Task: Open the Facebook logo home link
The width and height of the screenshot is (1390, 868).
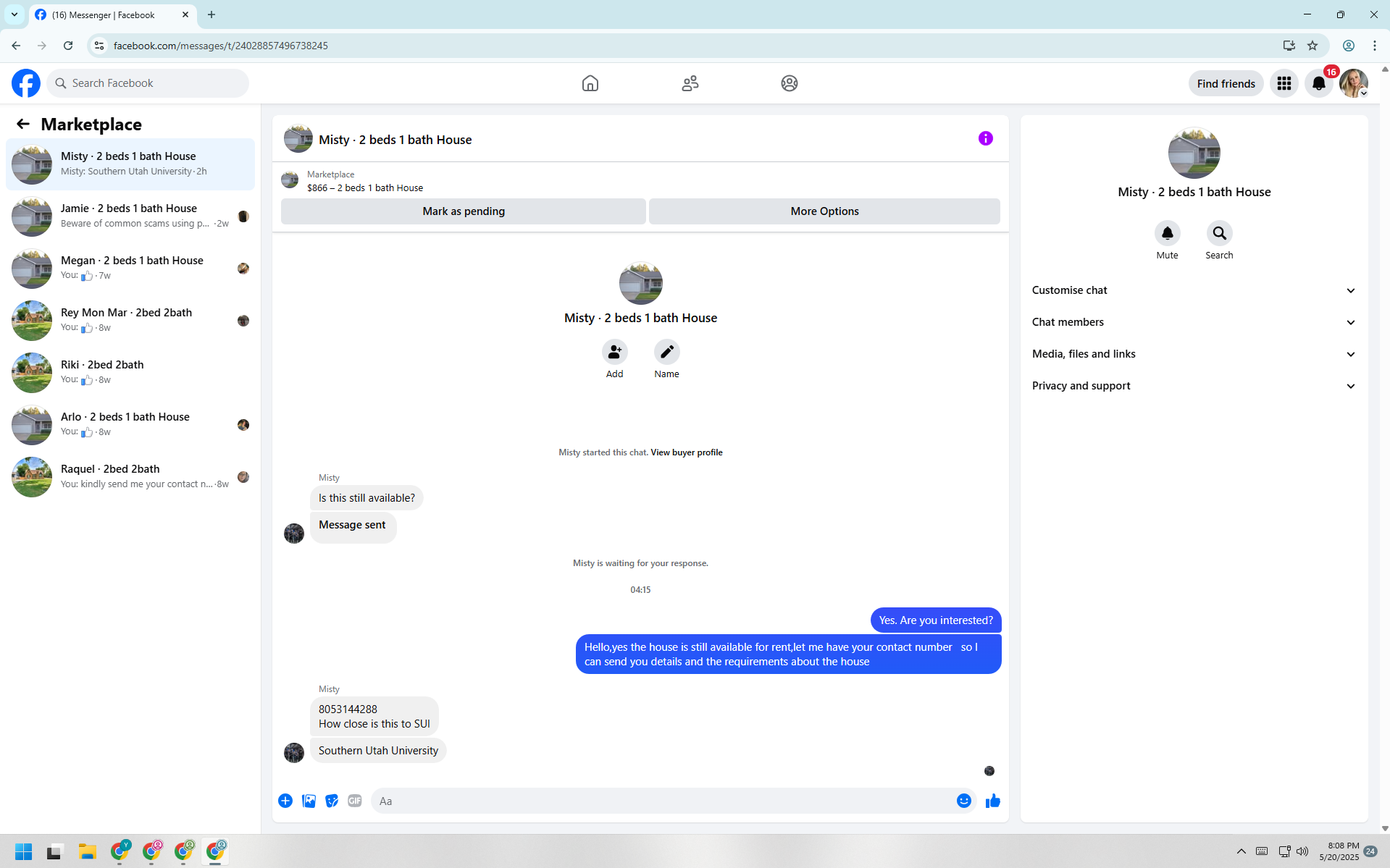Action: 26,83
